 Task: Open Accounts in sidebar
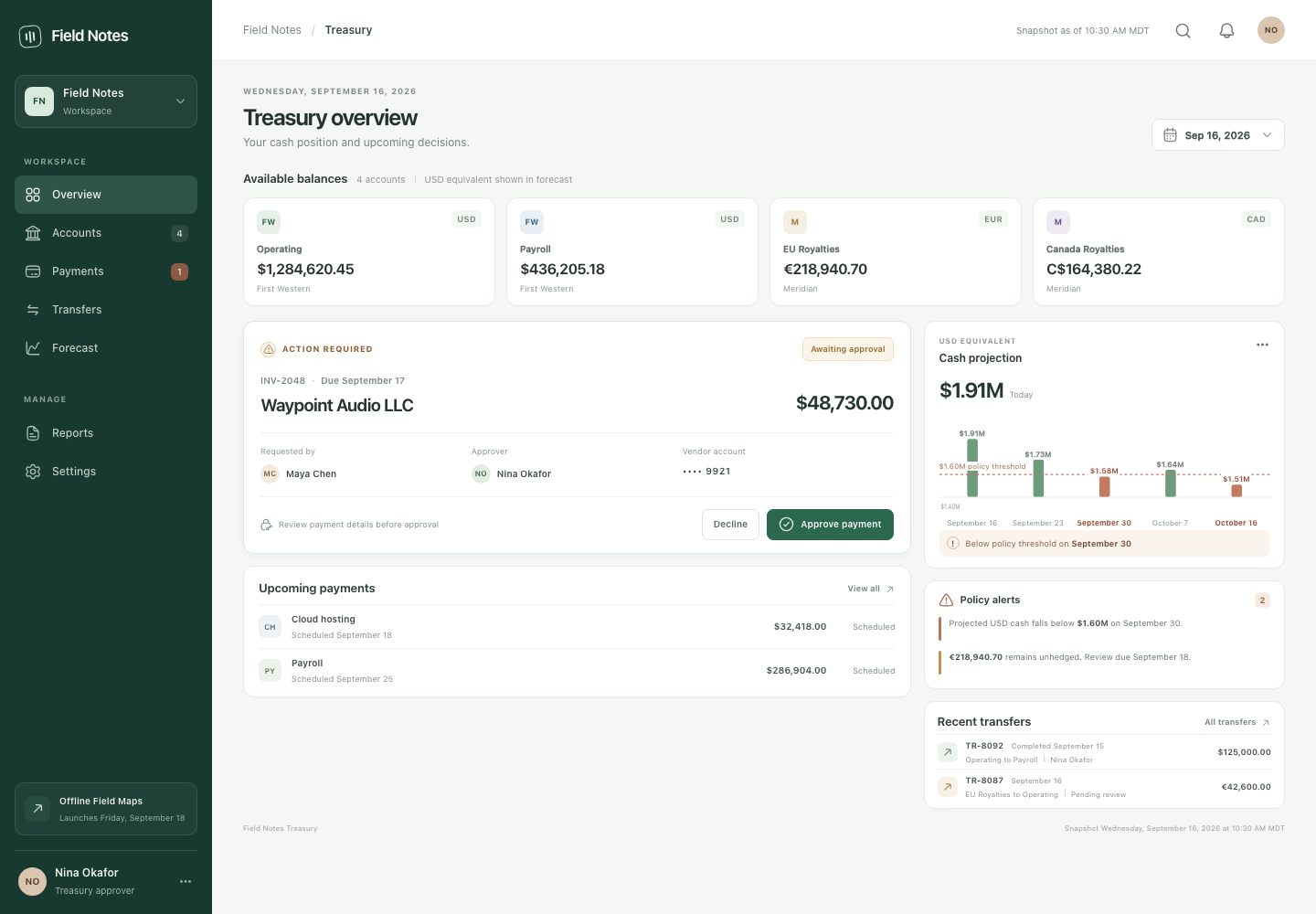click(106, 233)
